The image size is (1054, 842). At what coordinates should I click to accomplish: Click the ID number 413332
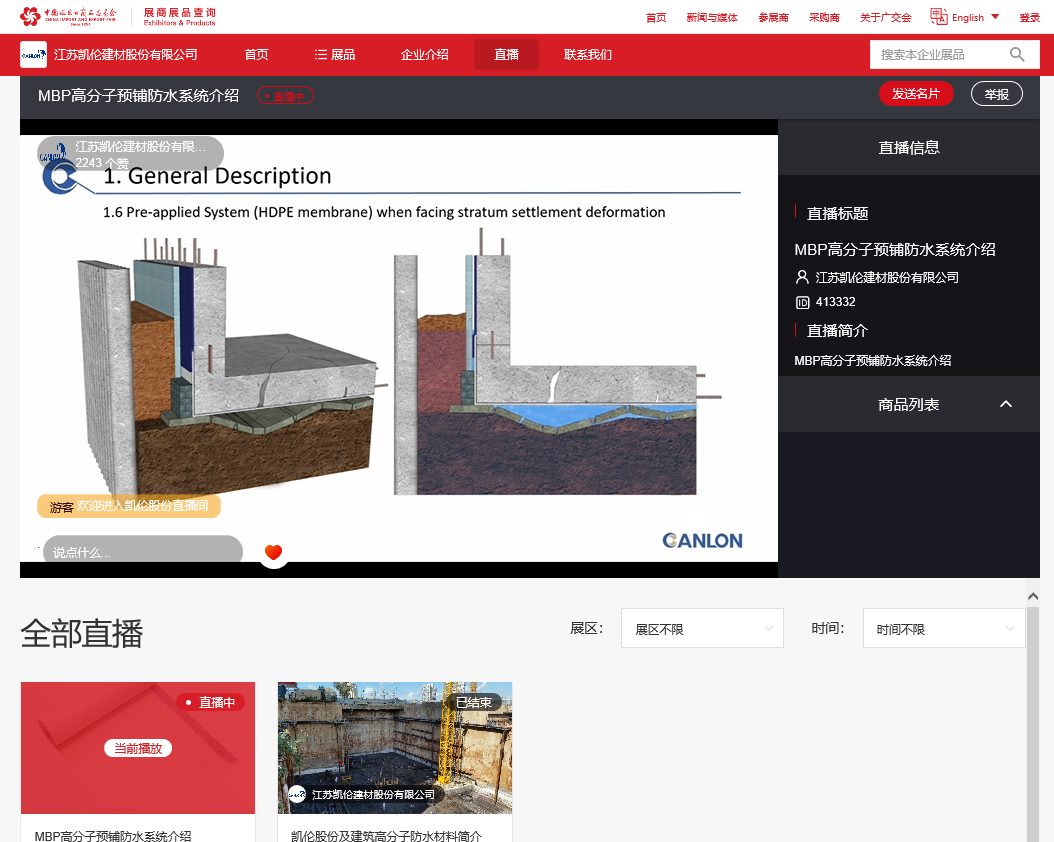coord(836,302)
